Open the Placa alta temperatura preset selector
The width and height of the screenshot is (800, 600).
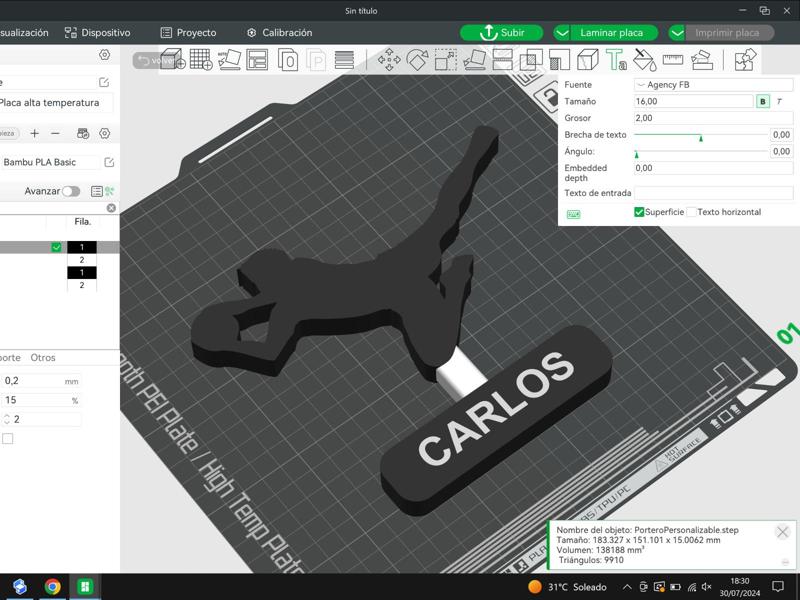[x=55, y=103]
